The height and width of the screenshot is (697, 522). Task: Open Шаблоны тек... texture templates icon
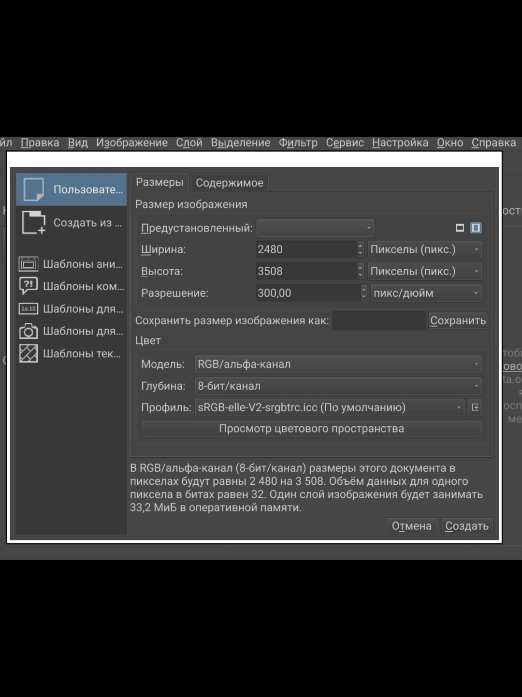click(28, 353)
